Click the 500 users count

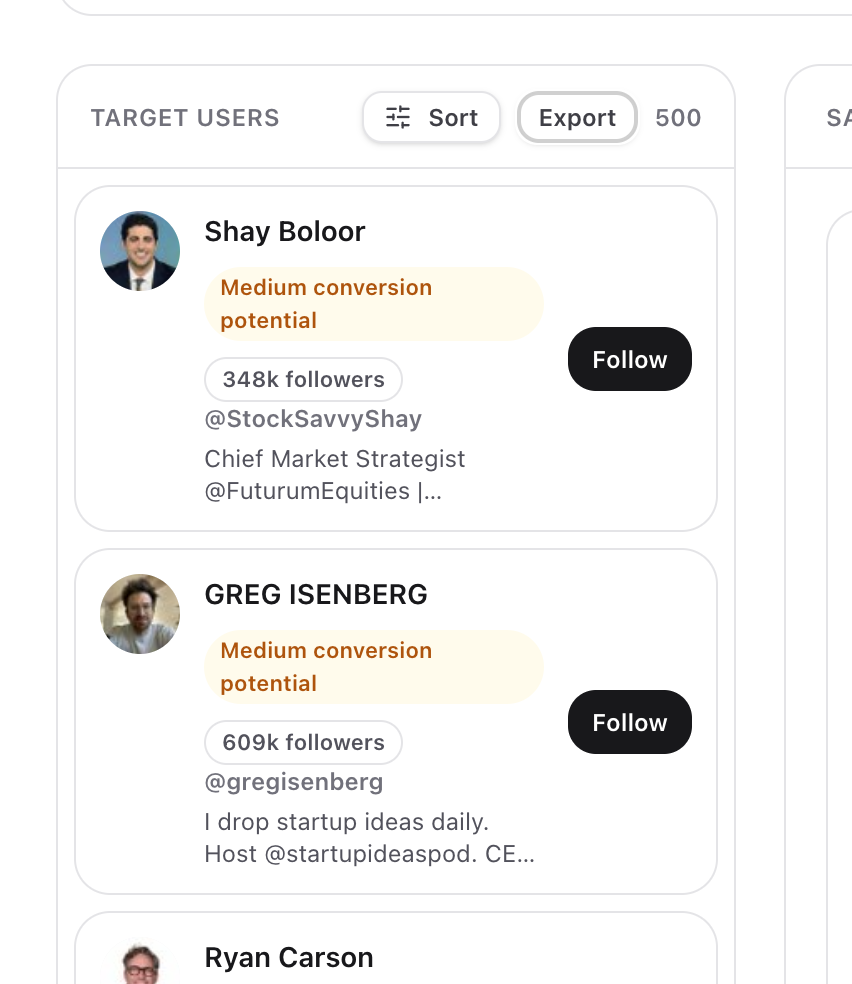pyautogui.click(x=678, y=118)
